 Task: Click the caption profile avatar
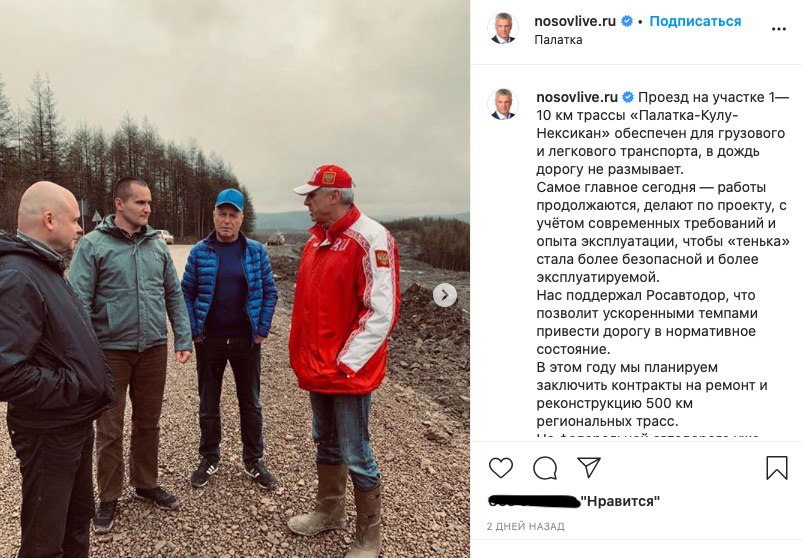click(503, 104)
